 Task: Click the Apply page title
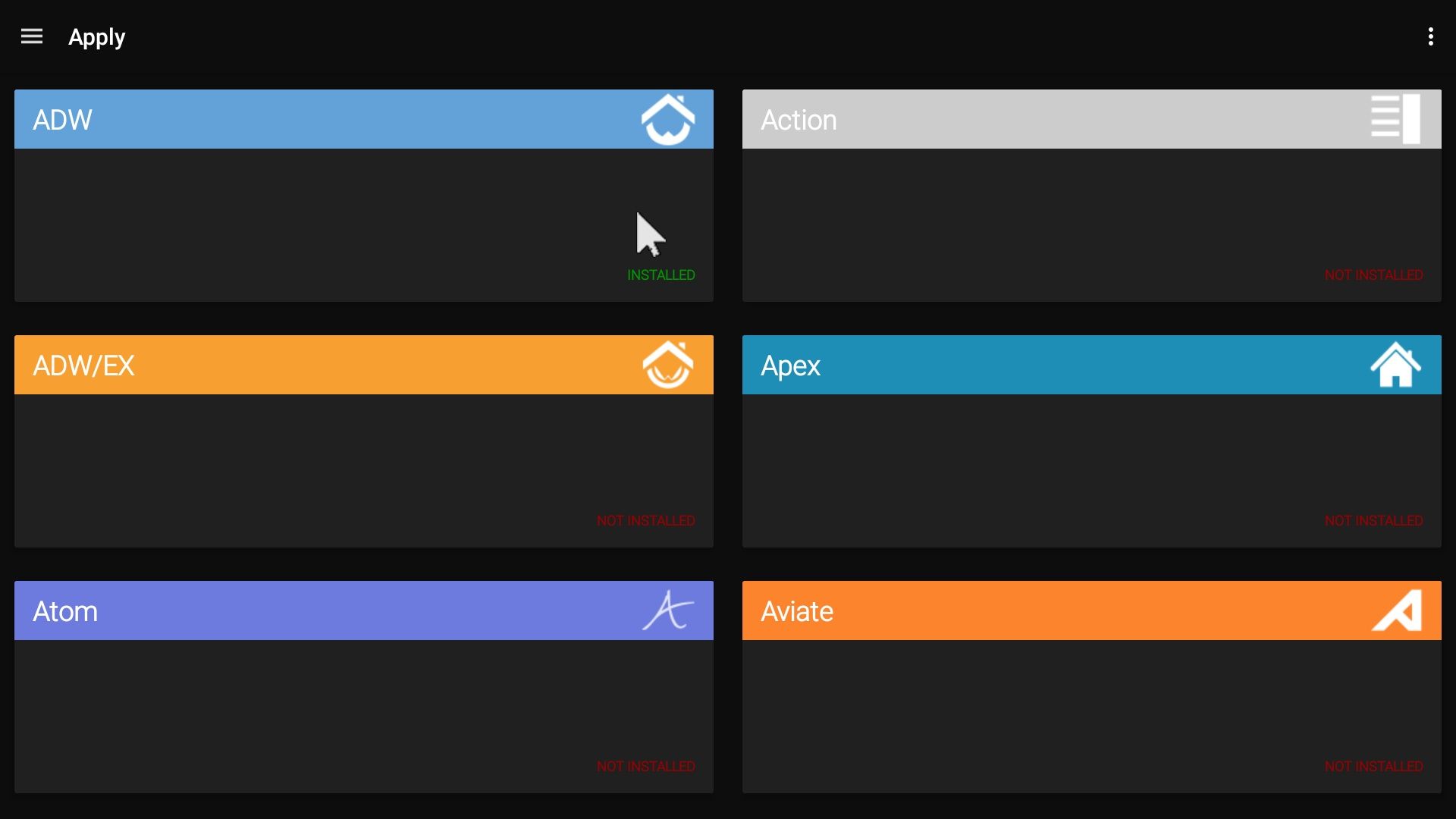point(96,37)
